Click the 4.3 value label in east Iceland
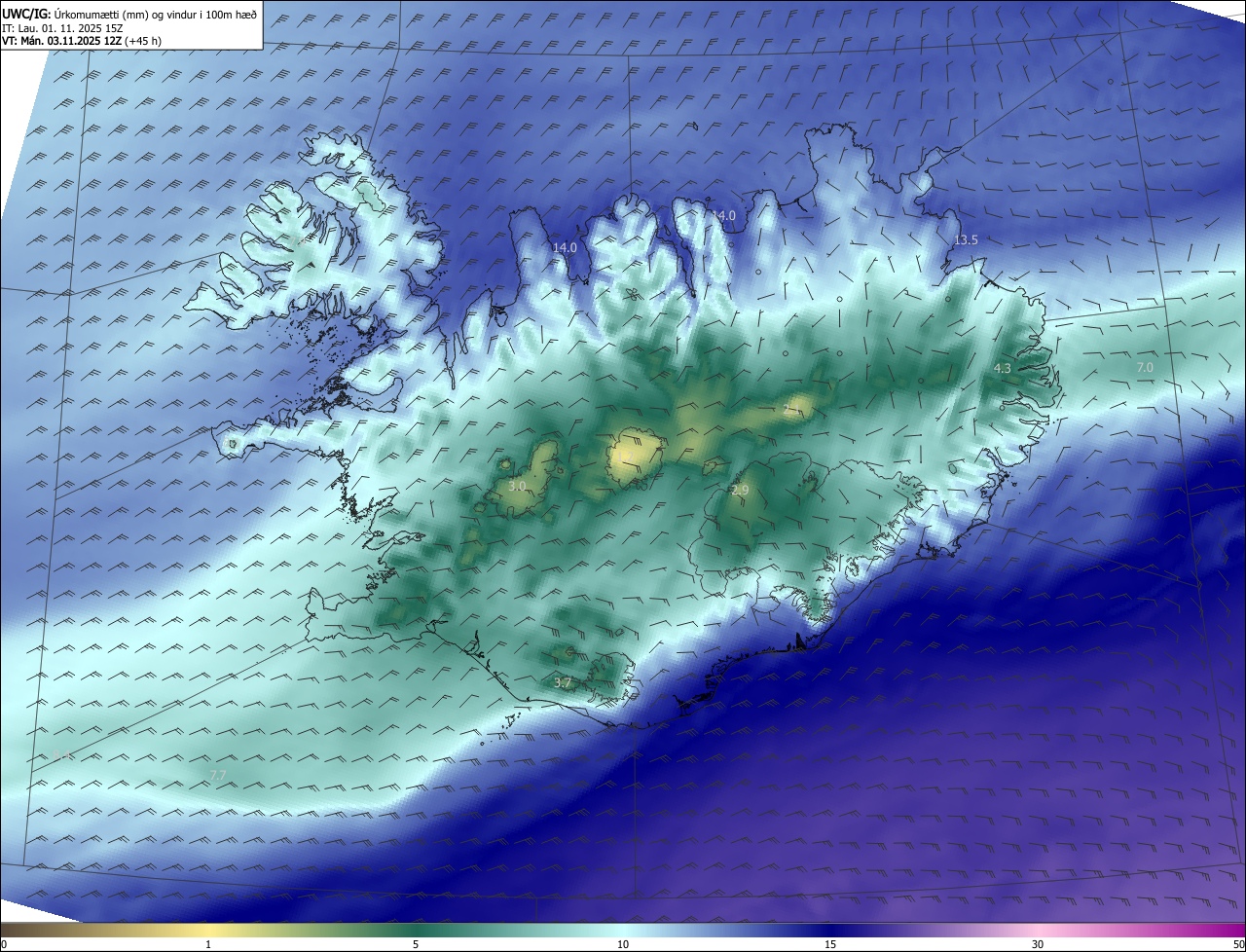Screen dimensions: 1246x952 click(1002, 369)
